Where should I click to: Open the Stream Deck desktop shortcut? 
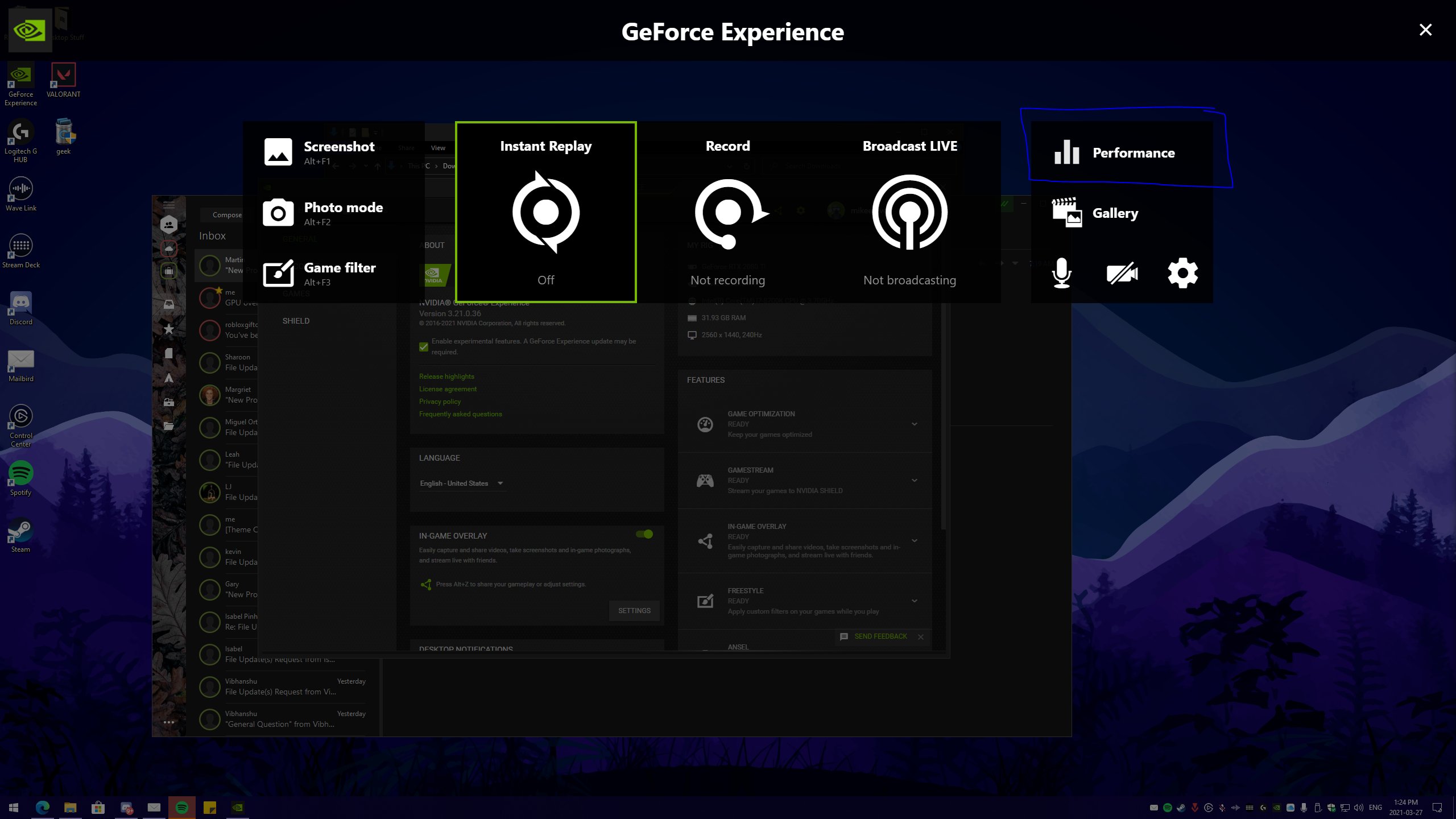click(x=21, y=251)
